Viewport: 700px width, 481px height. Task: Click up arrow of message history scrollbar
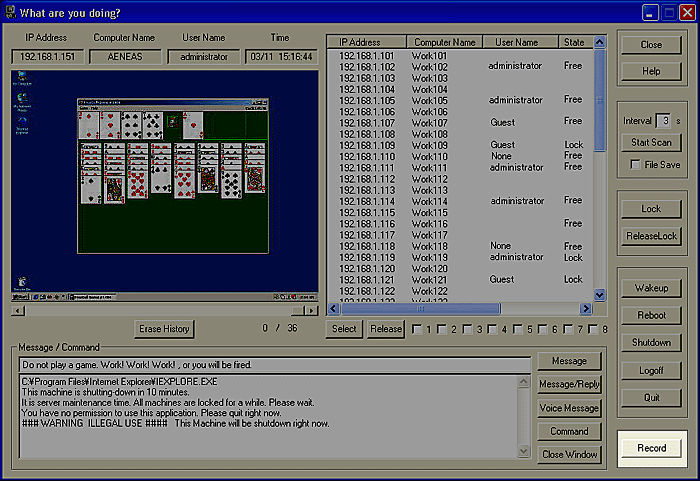524,382
